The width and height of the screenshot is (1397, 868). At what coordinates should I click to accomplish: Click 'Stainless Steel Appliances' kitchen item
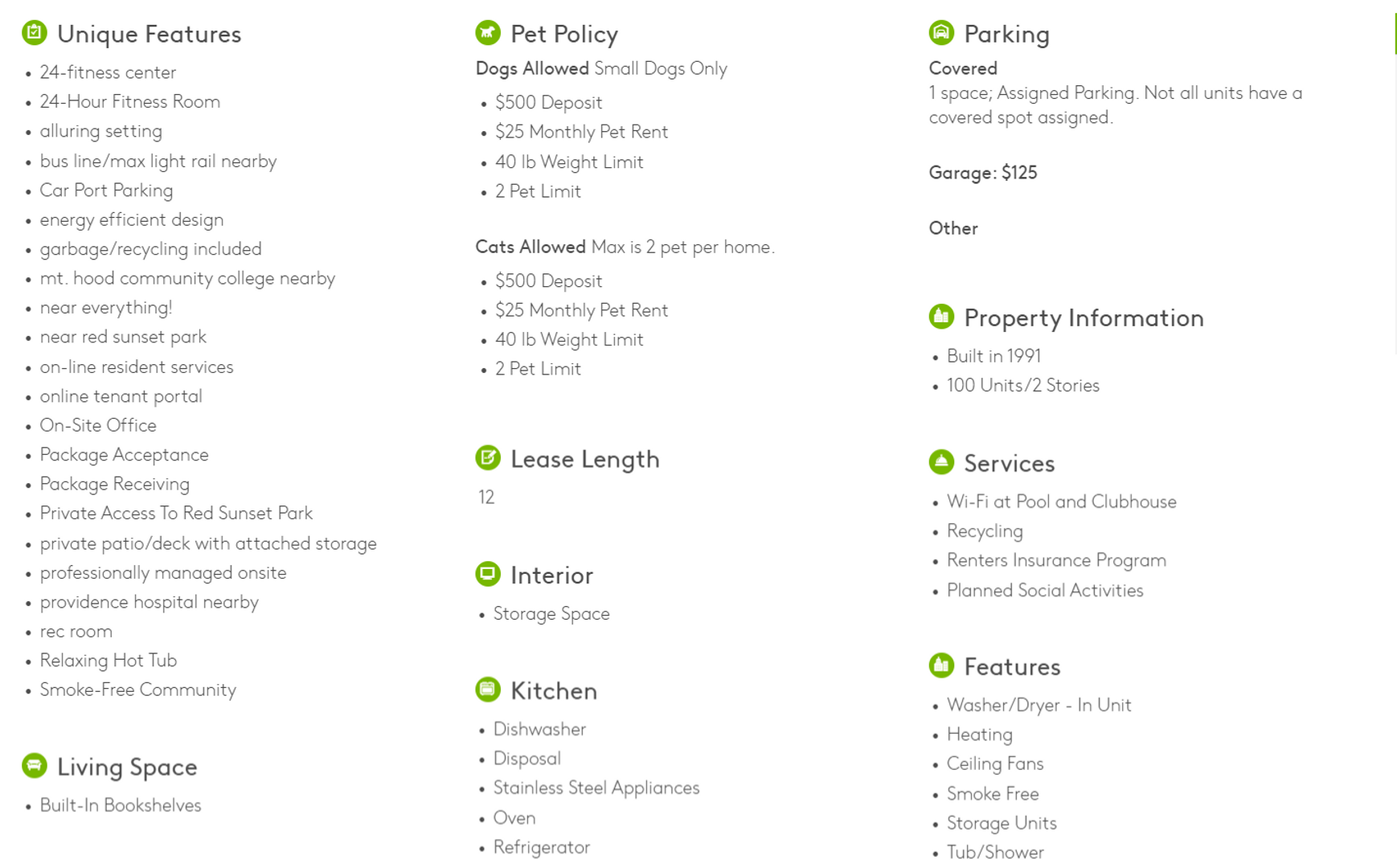click(596, 788)
